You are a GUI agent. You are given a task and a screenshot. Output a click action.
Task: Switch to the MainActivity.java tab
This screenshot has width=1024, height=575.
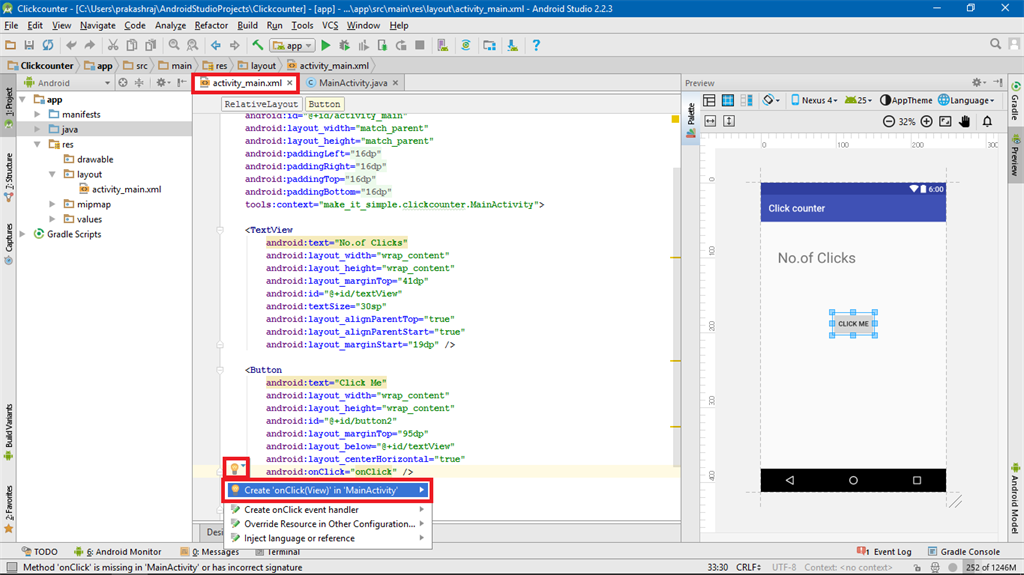click(352, 83)
